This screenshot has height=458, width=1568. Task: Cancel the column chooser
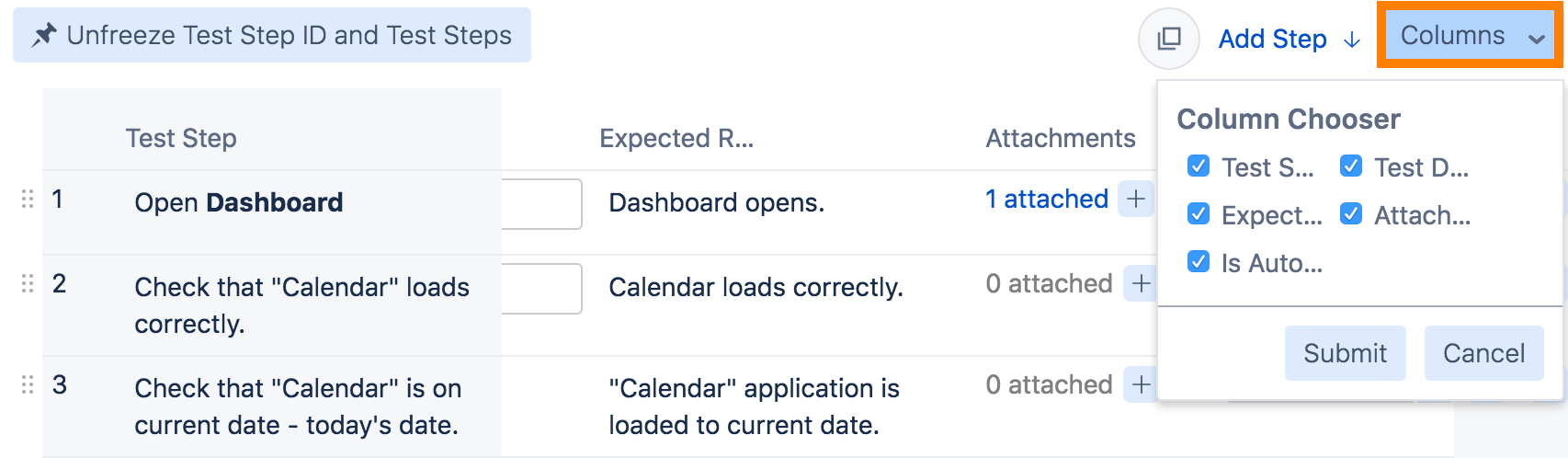point(1483,353)
